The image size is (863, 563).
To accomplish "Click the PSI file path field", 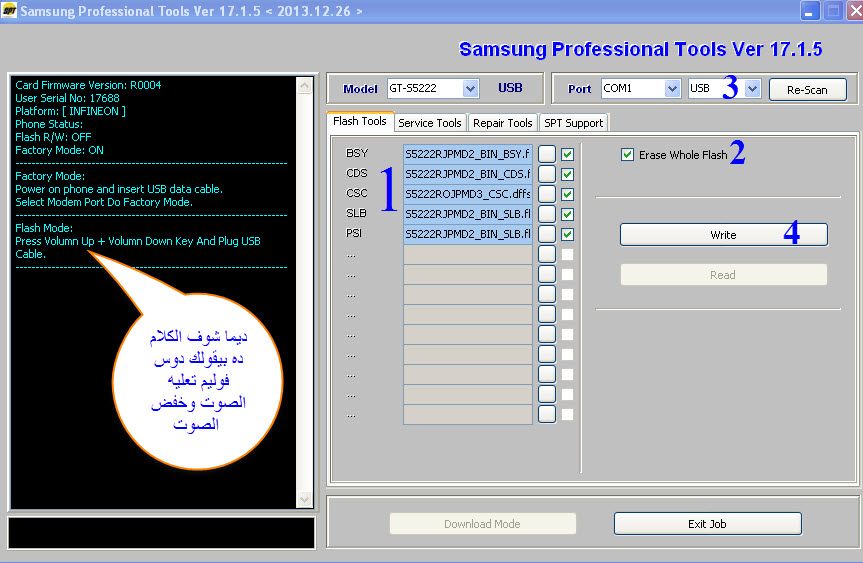I will (468, 234).
